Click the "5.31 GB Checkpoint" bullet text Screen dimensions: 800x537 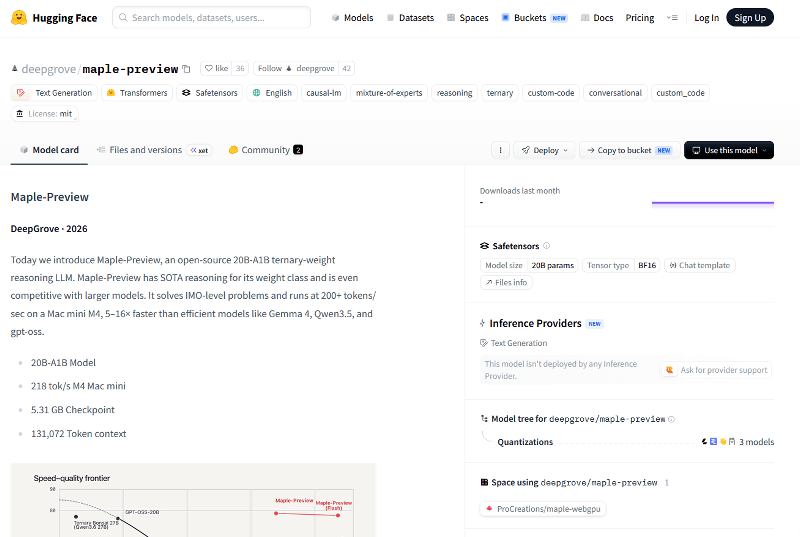tap(73, 410)
